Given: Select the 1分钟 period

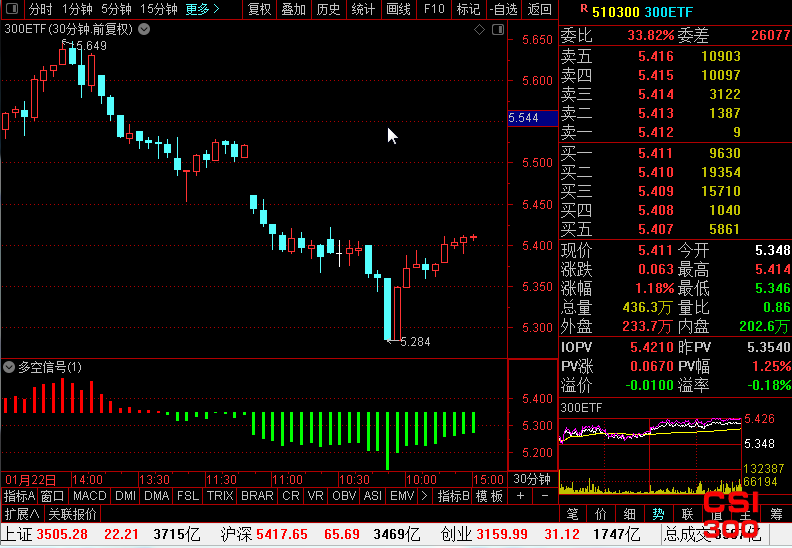Looking at the screenshot, I should [77, 9].
